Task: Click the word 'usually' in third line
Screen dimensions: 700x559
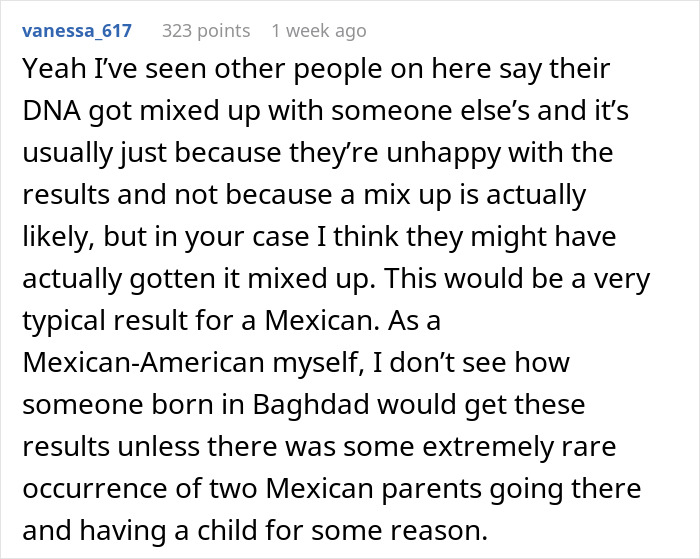Action: click(68, 153)
